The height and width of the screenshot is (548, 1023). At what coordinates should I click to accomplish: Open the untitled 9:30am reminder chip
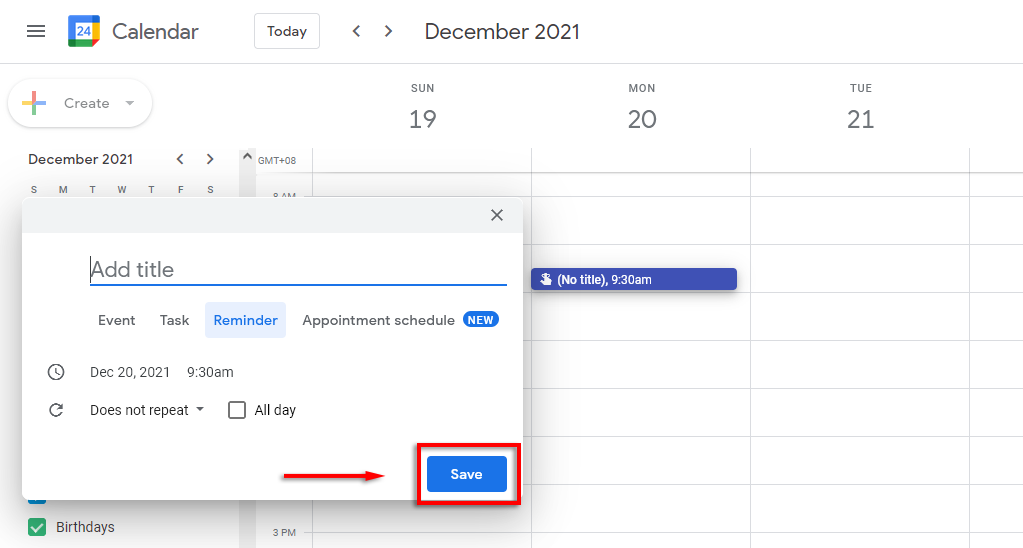click(x=634, y=279)
